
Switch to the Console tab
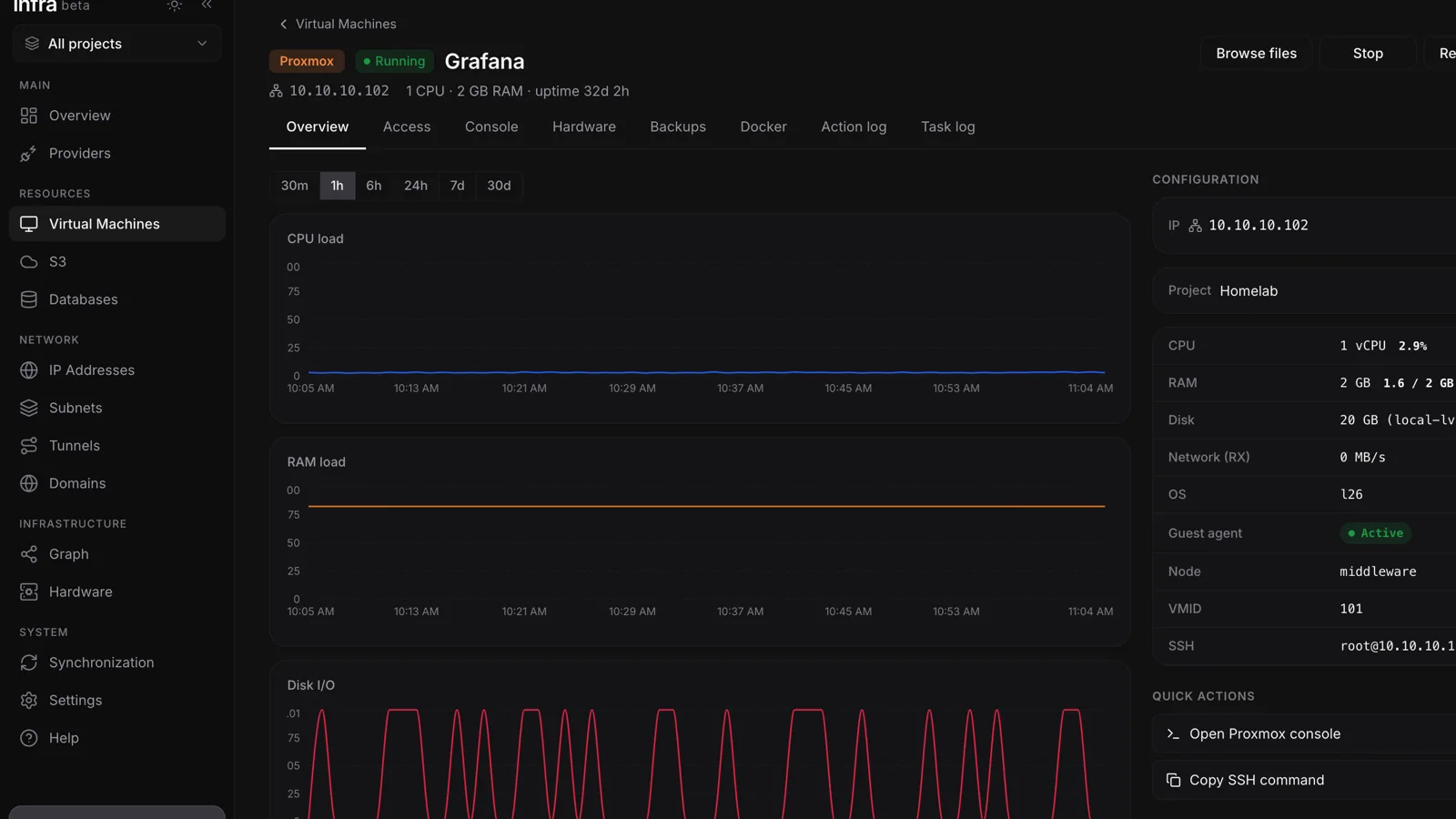point(491,126)
